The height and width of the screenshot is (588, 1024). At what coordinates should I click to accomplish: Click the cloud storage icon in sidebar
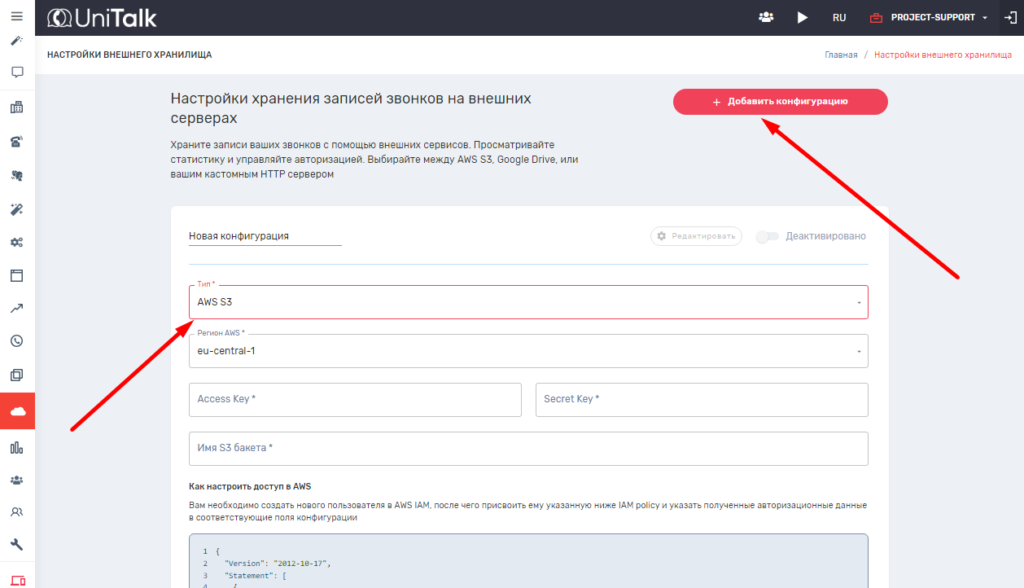pos(17,411)
